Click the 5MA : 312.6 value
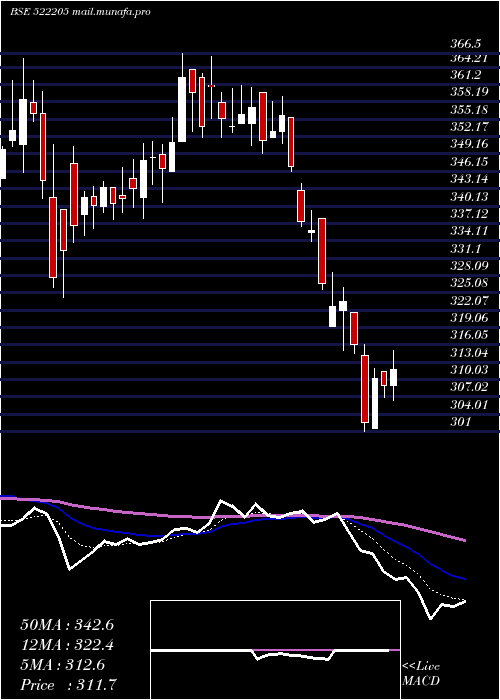The height and width of the screenshot is (700, 500). 63,665
